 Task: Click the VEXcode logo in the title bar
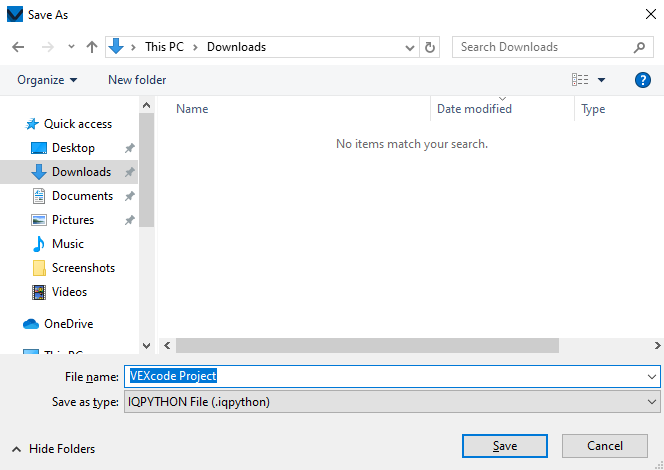coord(15,14)
